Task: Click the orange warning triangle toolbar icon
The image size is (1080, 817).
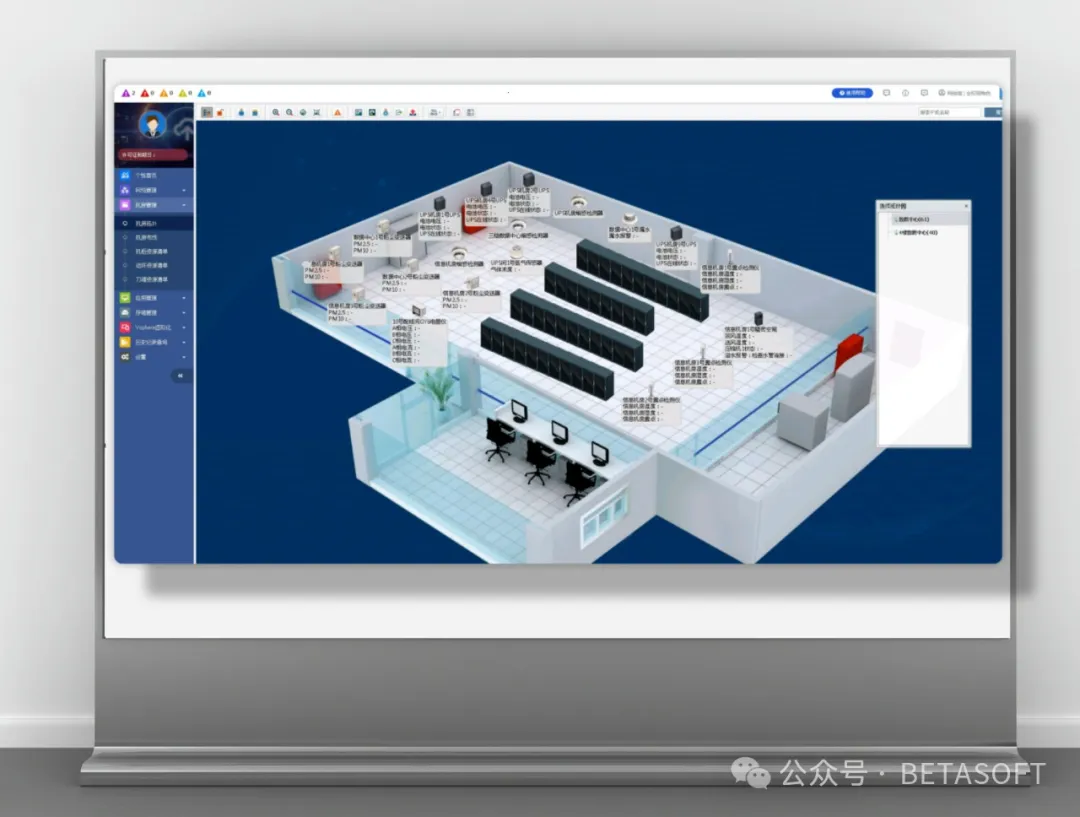Action: [x=338, y=112]
